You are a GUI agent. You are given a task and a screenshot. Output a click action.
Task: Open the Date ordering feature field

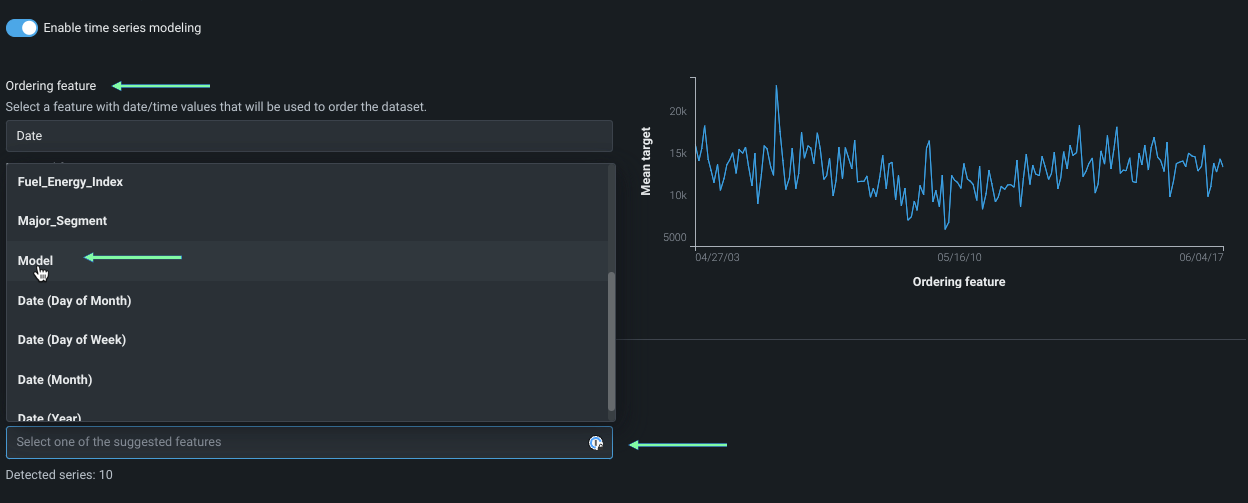click(x=308, y=136)
